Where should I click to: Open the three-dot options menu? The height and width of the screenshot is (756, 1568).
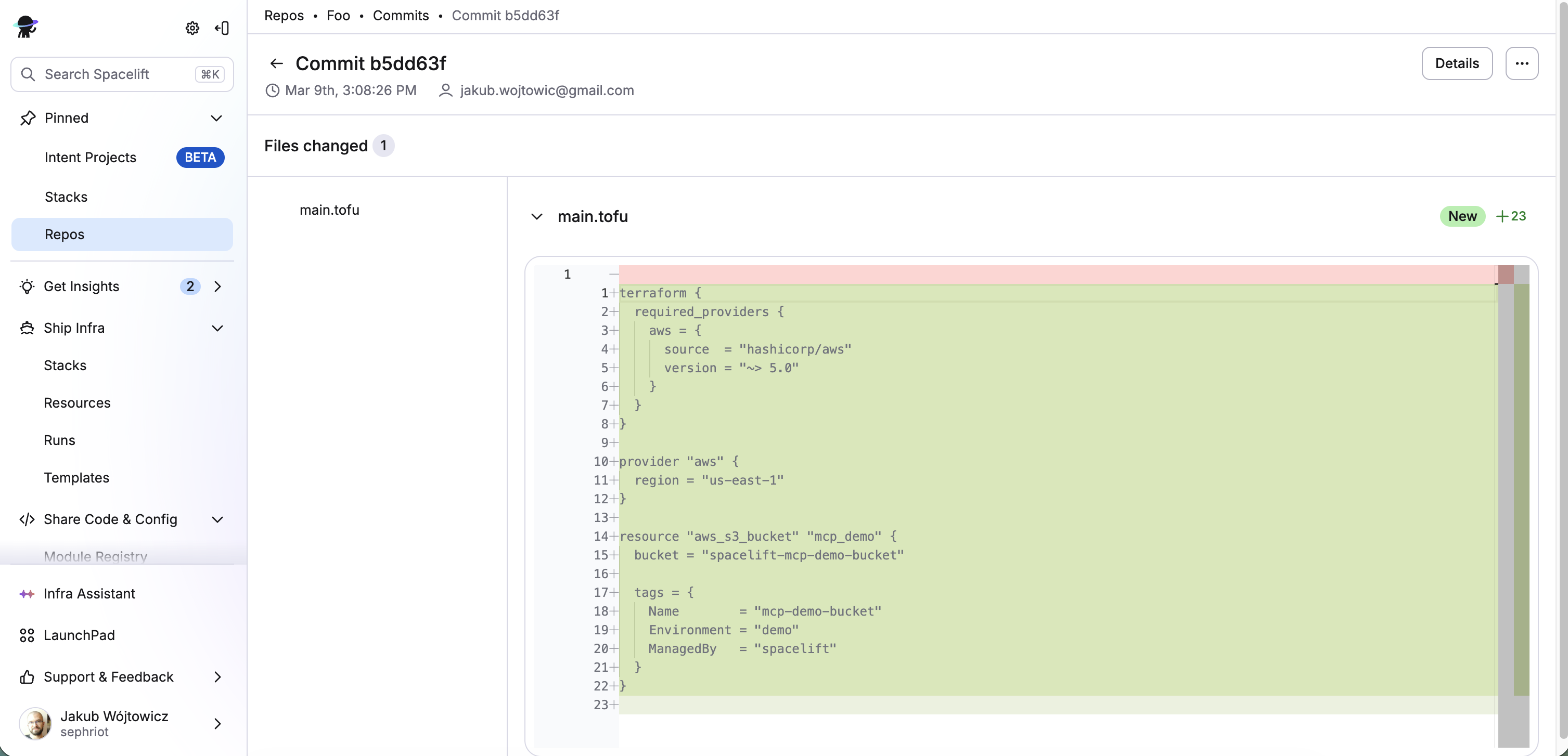click(1522, 63)
